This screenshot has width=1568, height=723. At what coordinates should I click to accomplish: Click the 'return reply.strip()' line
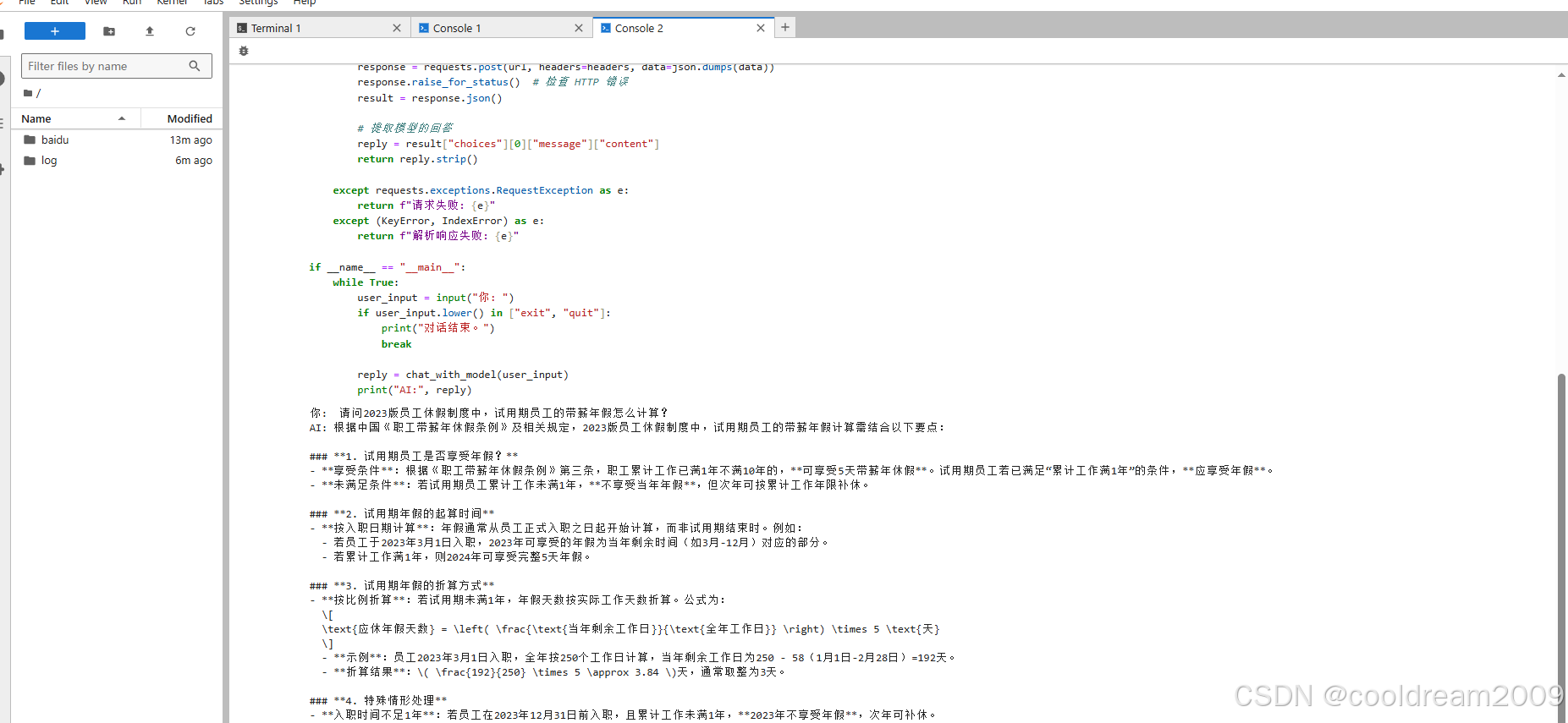coord(417,159)
